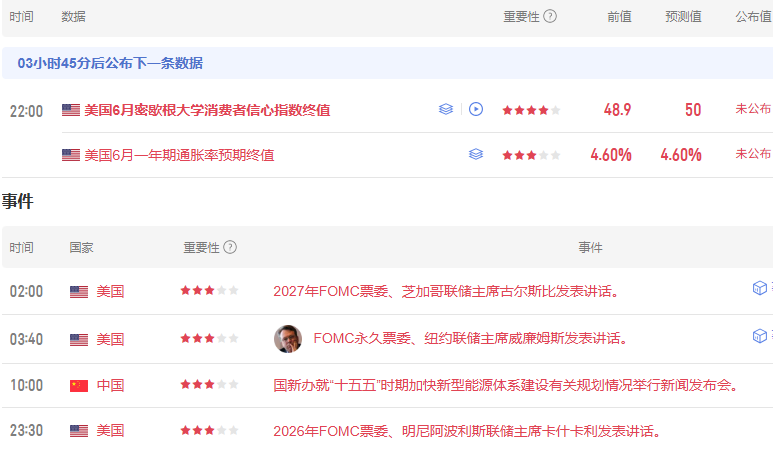Open the help icon beside events 重要性 header
Screen dimensions: 773x453
(x=230, y=247)
